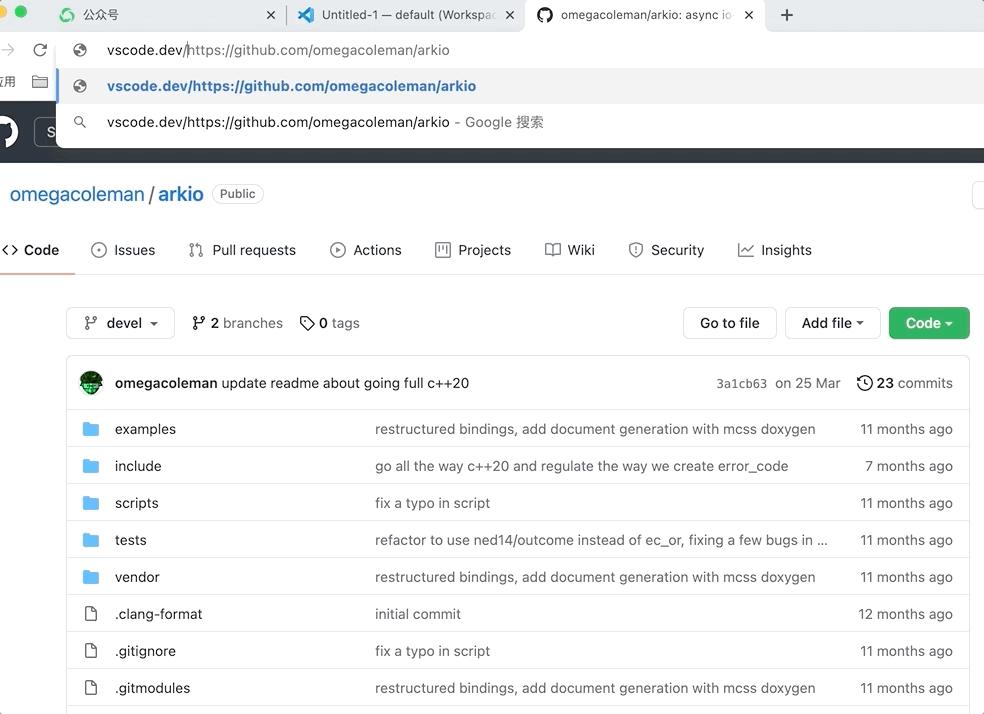984x714 pixels.
Task: Open commit history via clock icon
Action: [x=864, y=383]
